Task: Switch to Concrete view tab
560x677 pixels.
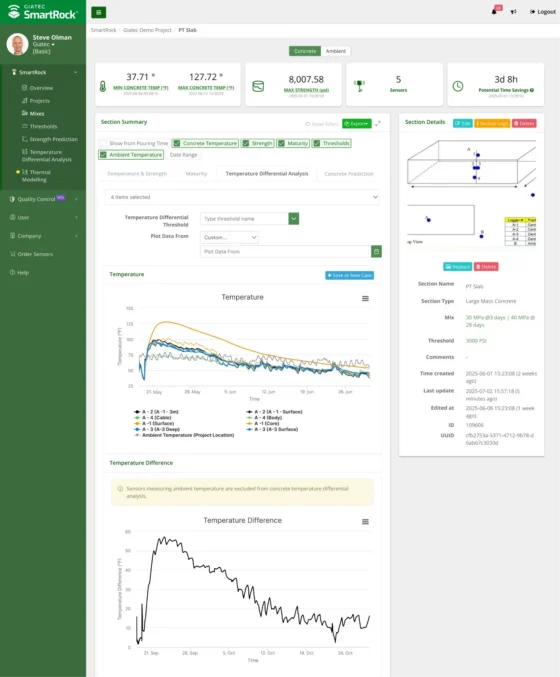Action: tap(305, 51)
